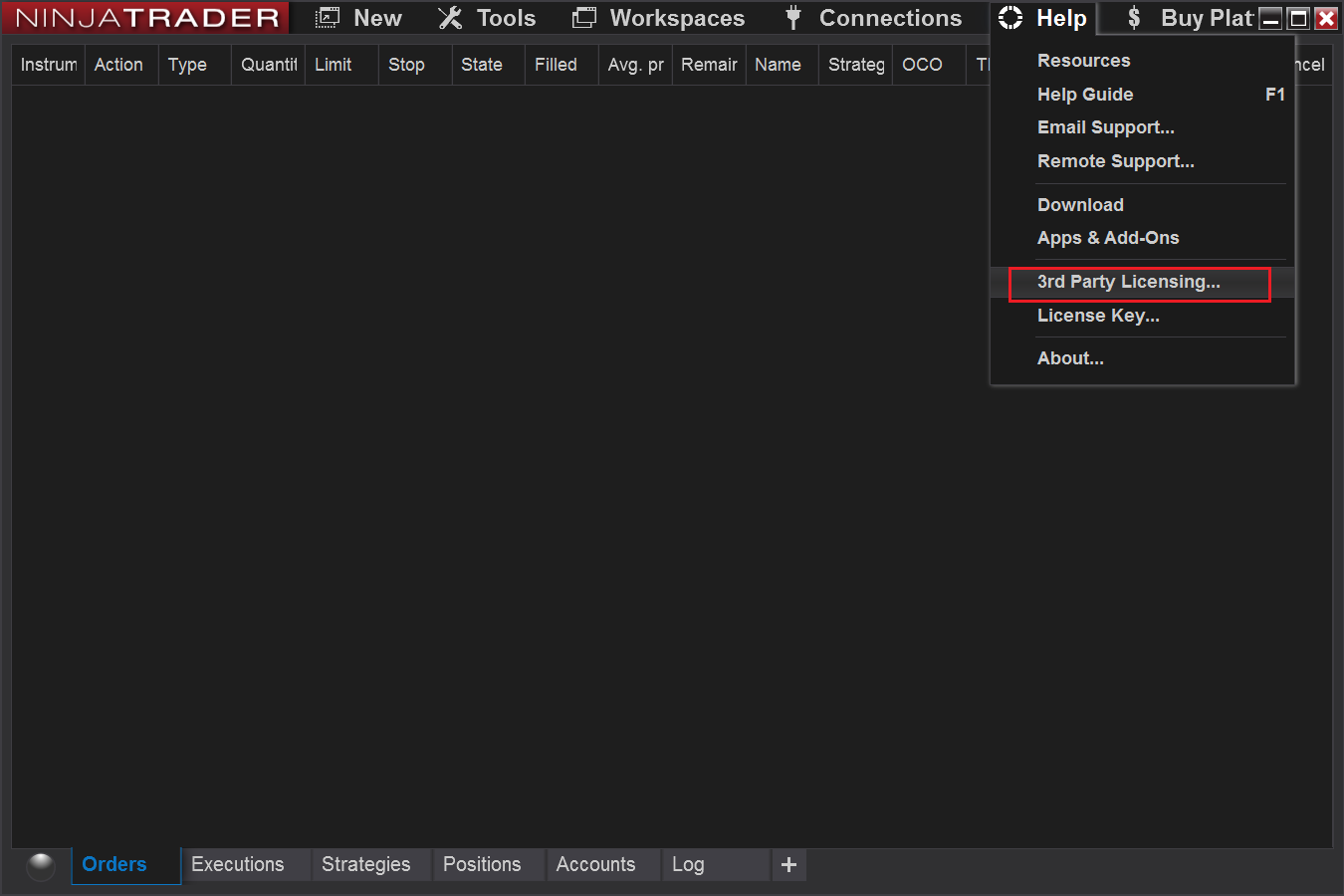
Task: Sort by Quantity column header
Action: tap(269, 65)
